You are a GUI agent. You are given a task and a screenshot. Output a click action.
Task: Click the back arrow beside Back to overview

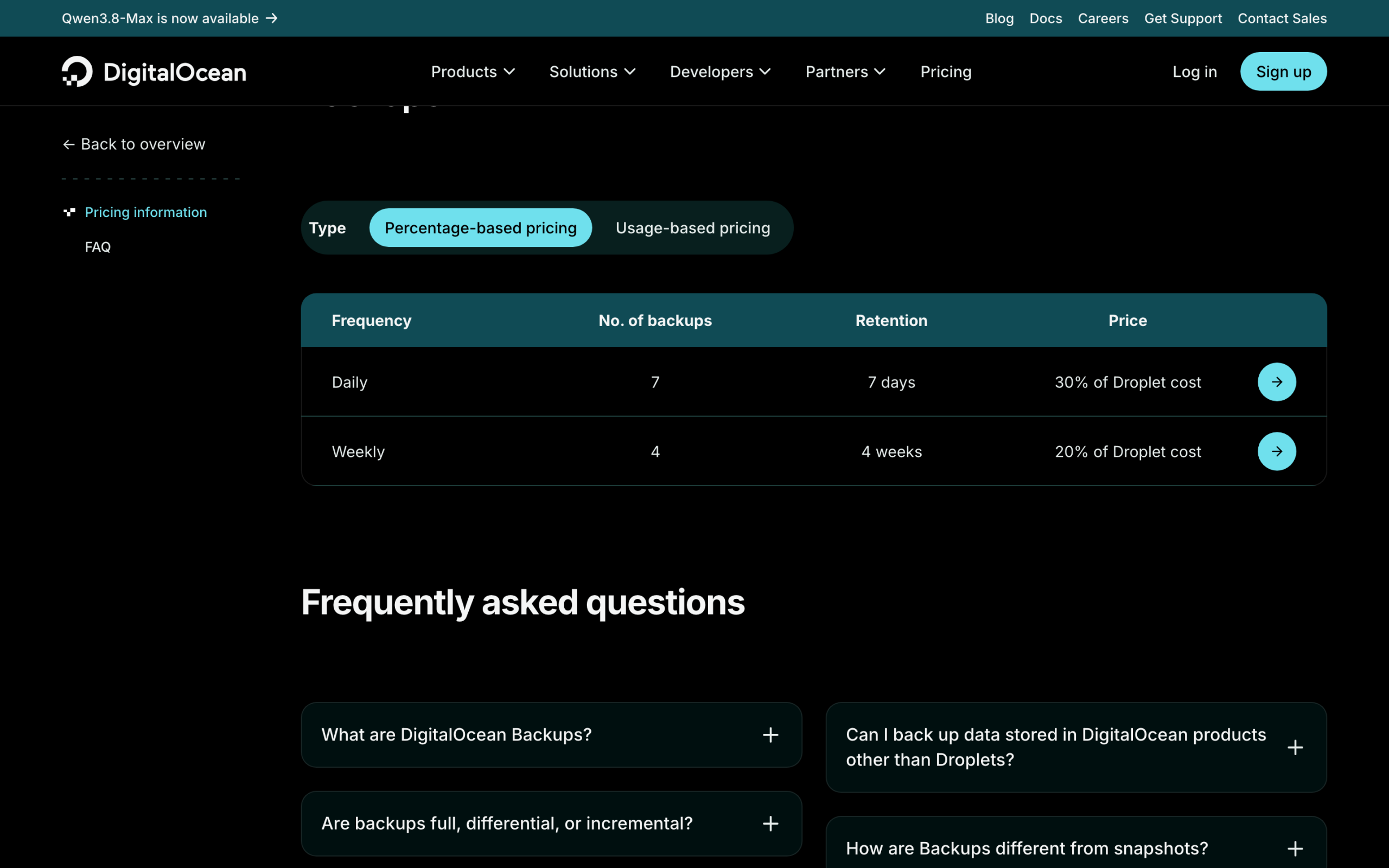[x=68, y=145]
